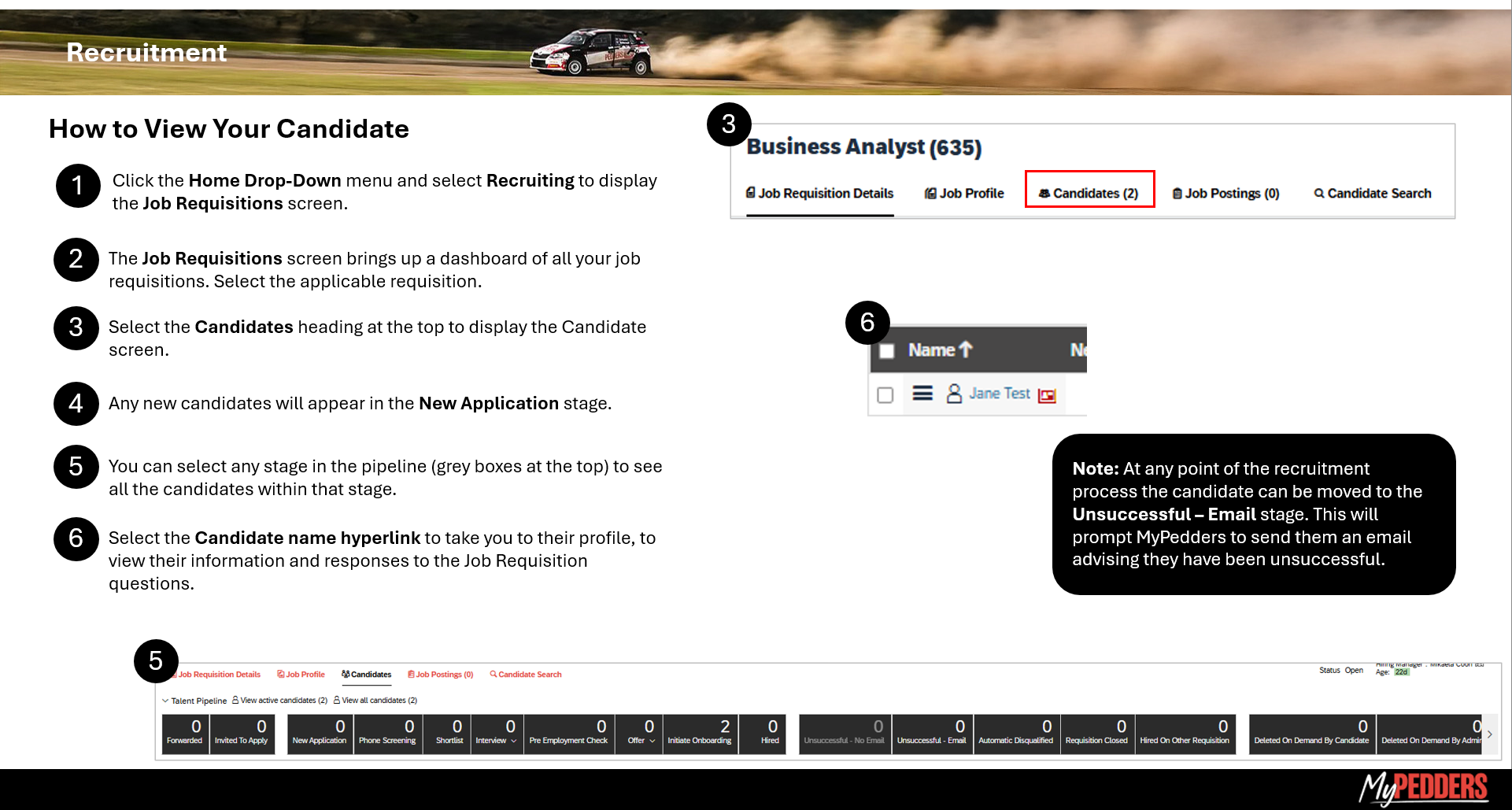Image resolution: width=1512 pixels, height=810 pixels.
Task: Click the red profile card icon after Jane Test
Action: tap(1047, 395)
